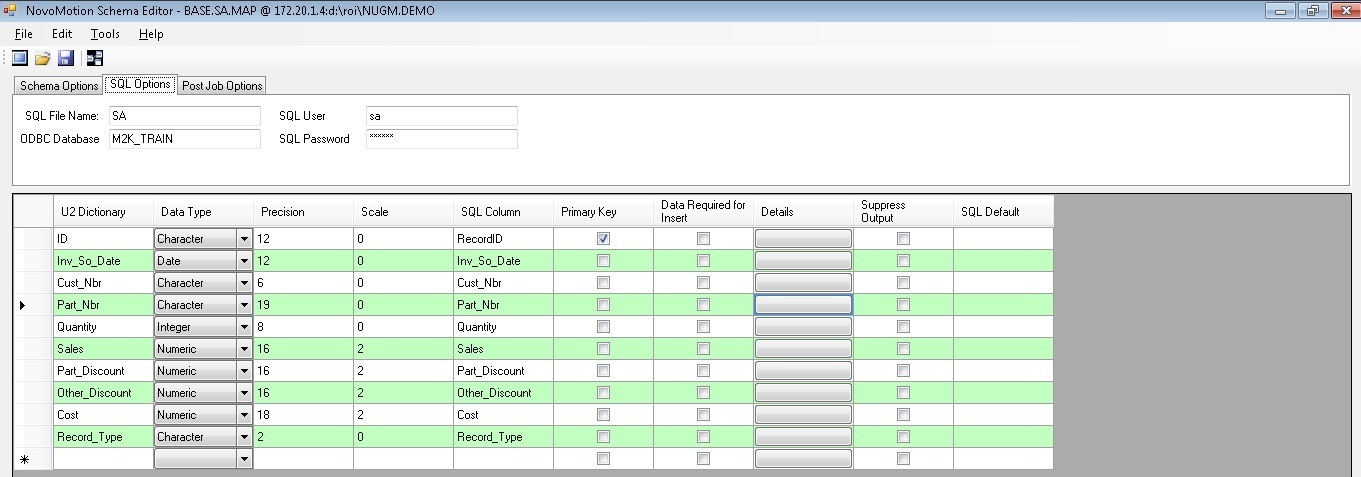The image size is (1361, 477).
Task: Click the SQL Password field
Action: pos(441,139)
